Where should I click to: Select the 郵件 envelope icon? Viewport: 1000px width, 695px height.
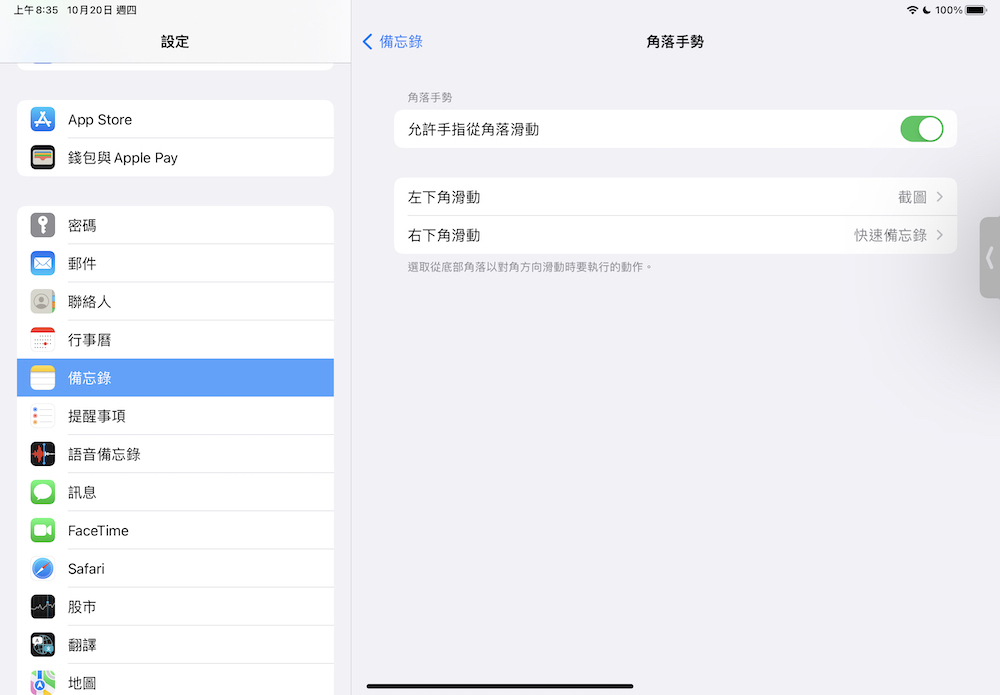coord(42,263)
